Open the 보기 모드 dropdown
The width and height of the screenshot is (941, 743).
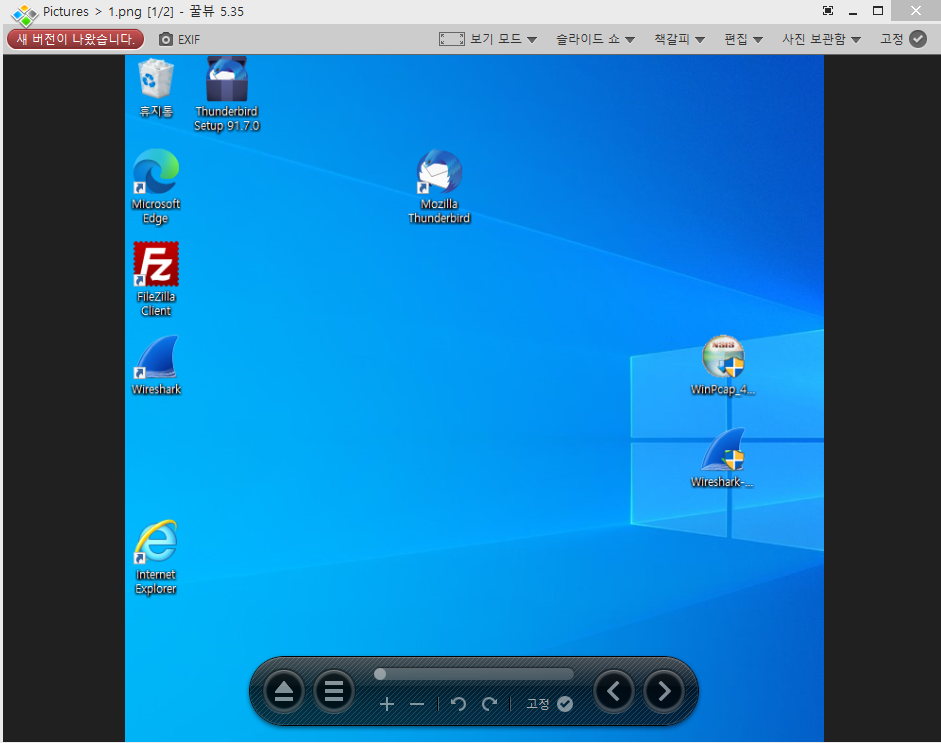point(504,39)
